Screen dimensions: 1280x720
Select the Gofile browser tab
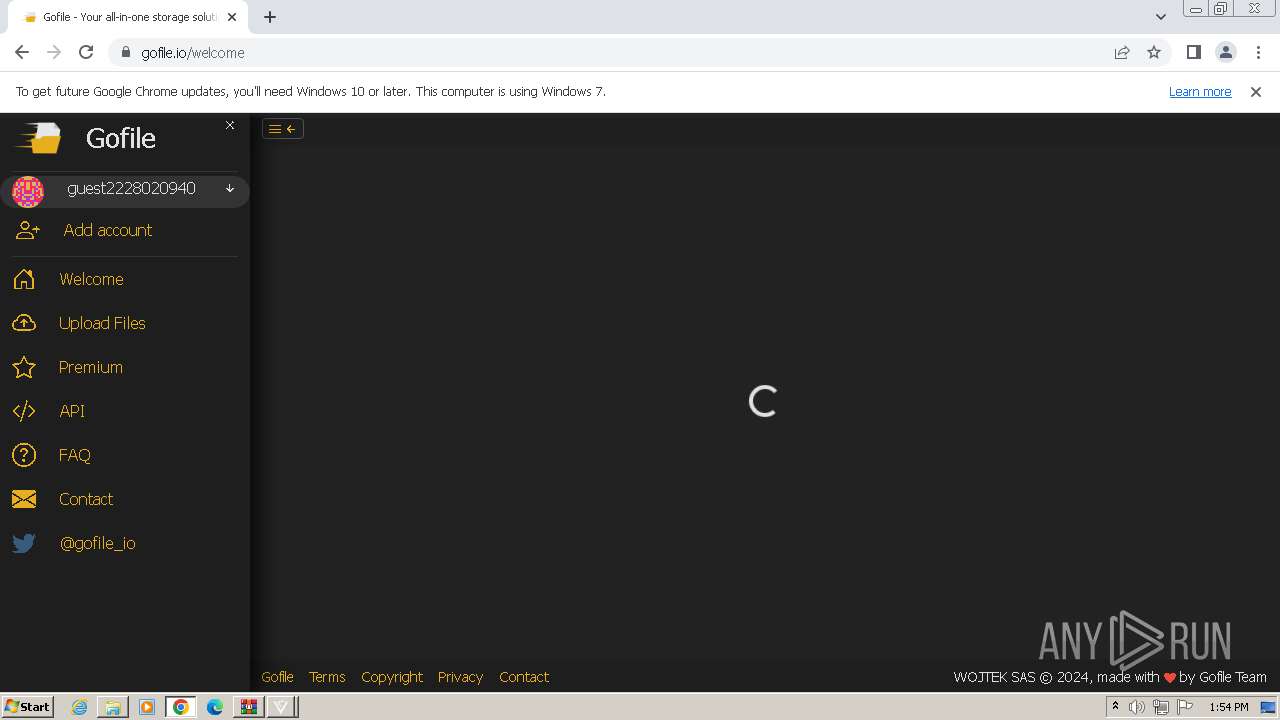pos(128,17)
